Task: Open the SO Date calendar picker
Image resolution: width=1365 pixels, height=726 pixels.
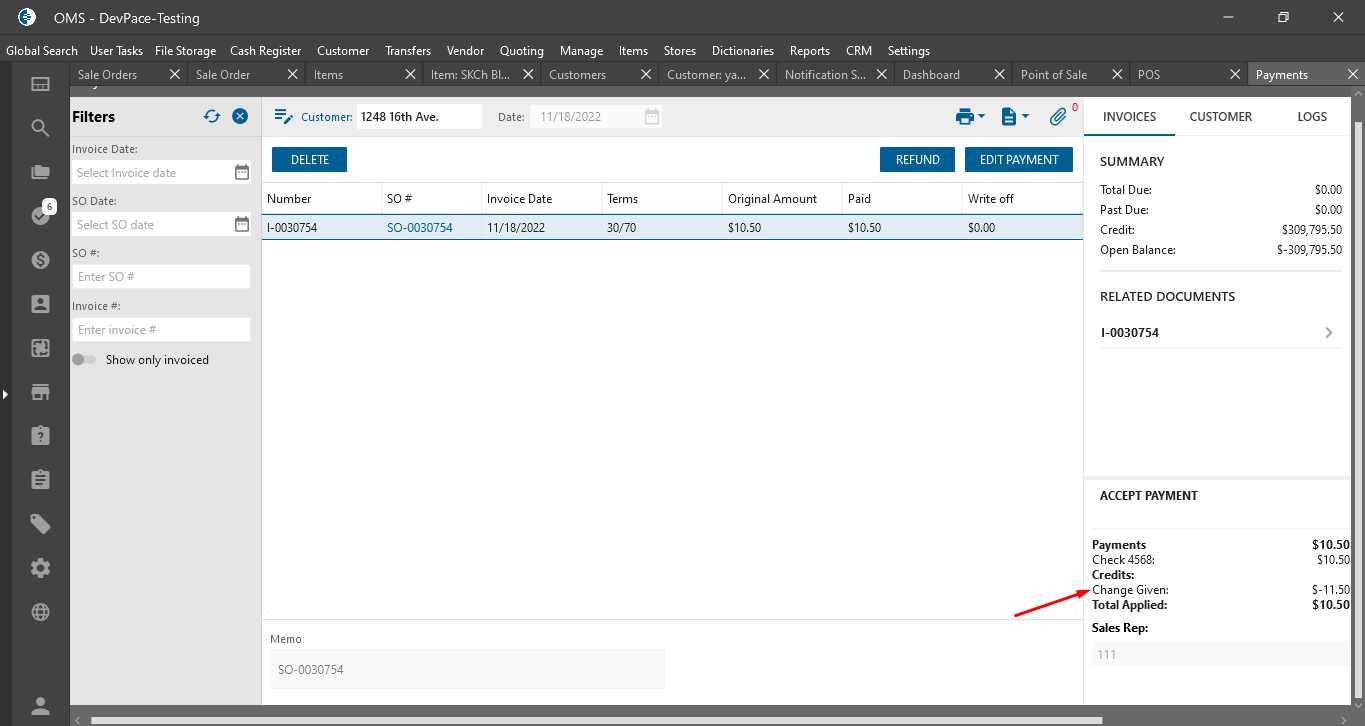Action: [242, 224]
